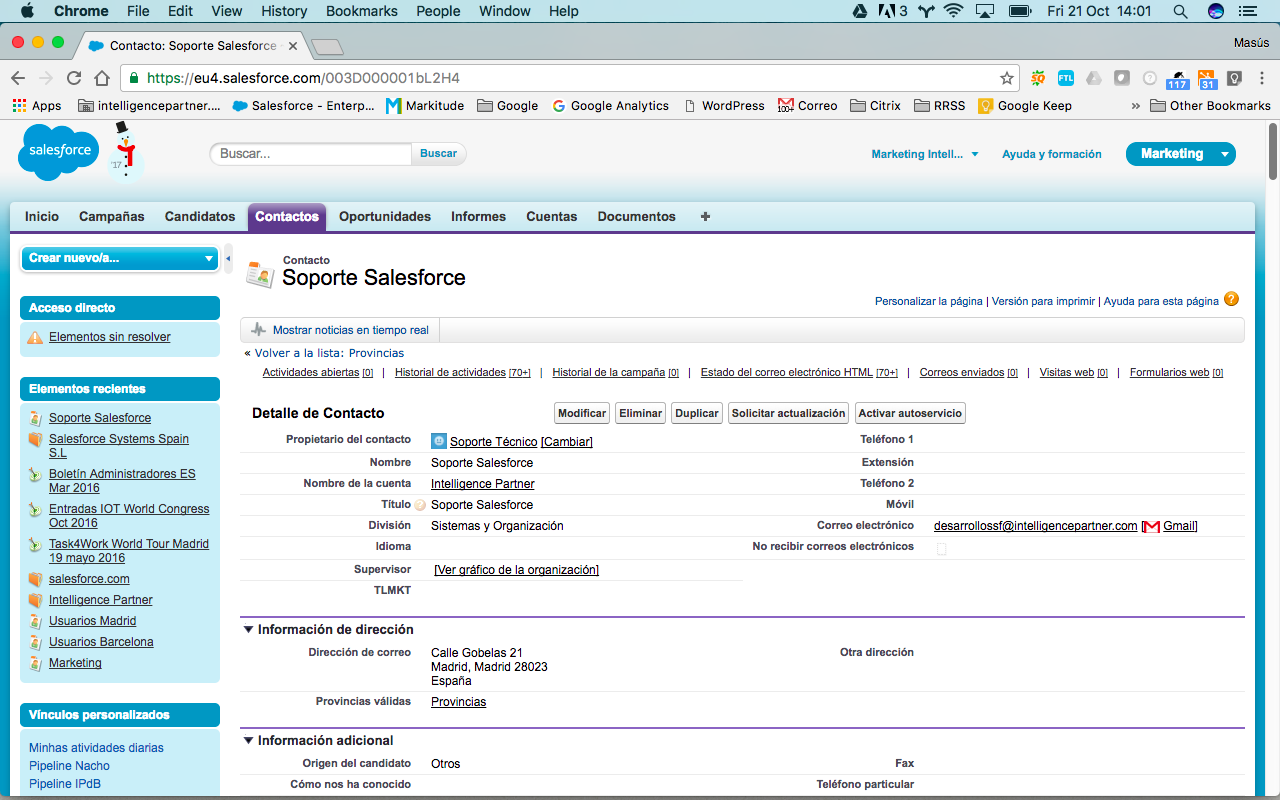Click the contact card icon next to page title
The height and width of the screenshot is (800, 1280).
click(259, 275)
